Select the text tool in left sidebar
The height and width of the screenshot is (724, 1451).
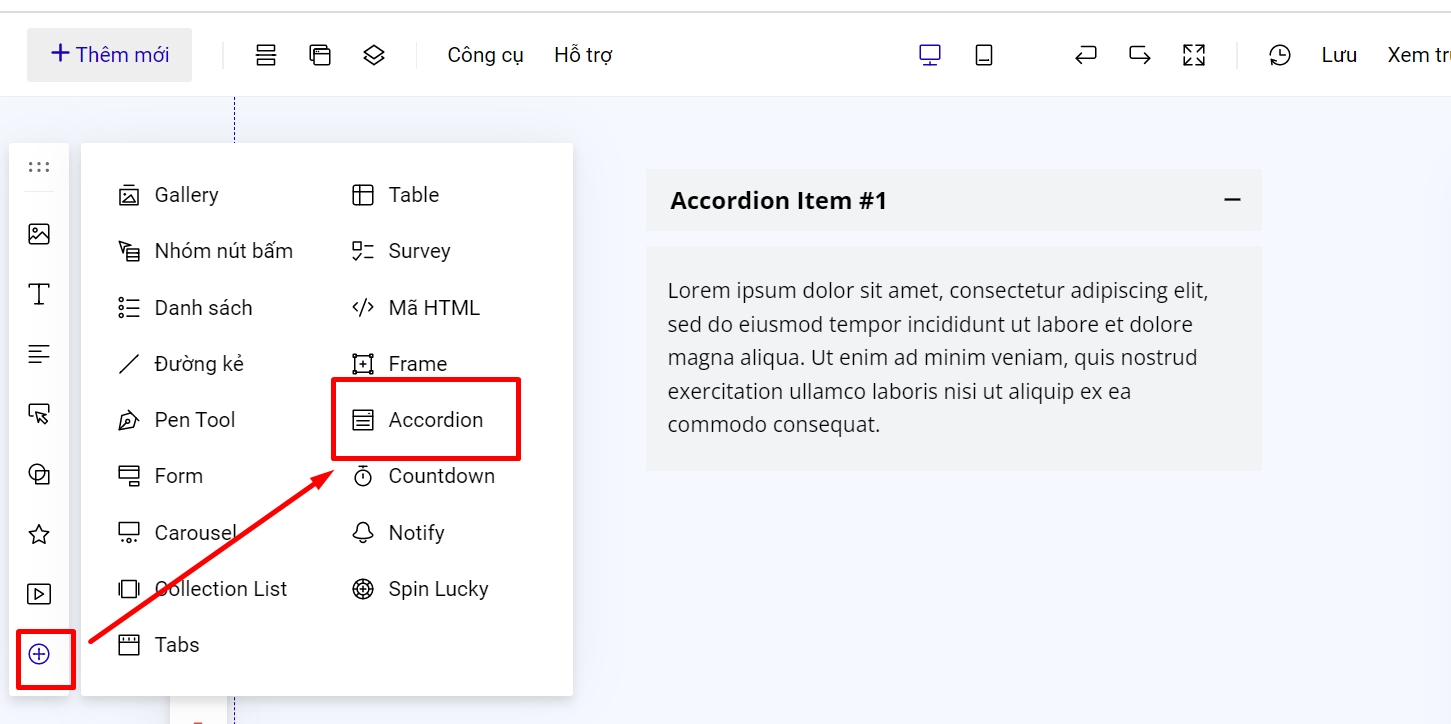pos(39,294)
